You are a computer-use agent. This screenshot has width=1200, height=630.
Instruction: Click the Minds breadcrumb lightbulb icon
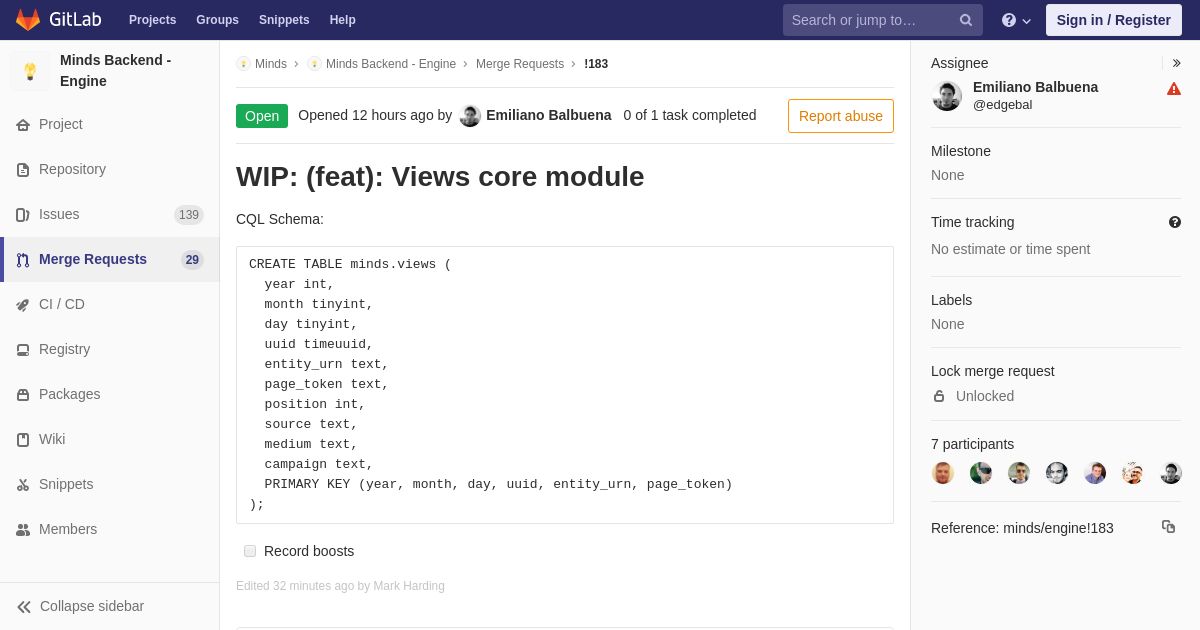pyautogui.click(x=243, y=64)
